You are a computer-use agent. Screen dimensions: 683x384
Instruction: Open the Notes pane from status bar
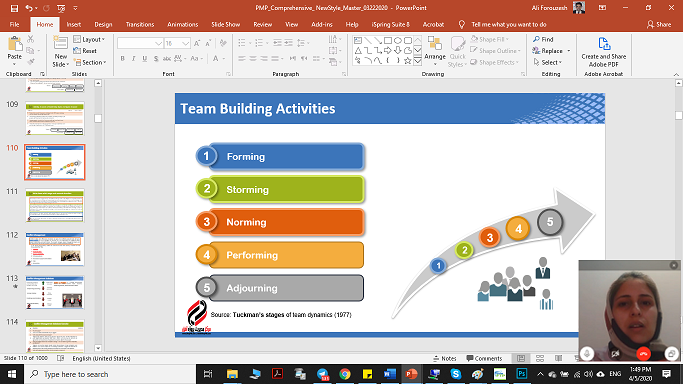(x=445, y=358)
